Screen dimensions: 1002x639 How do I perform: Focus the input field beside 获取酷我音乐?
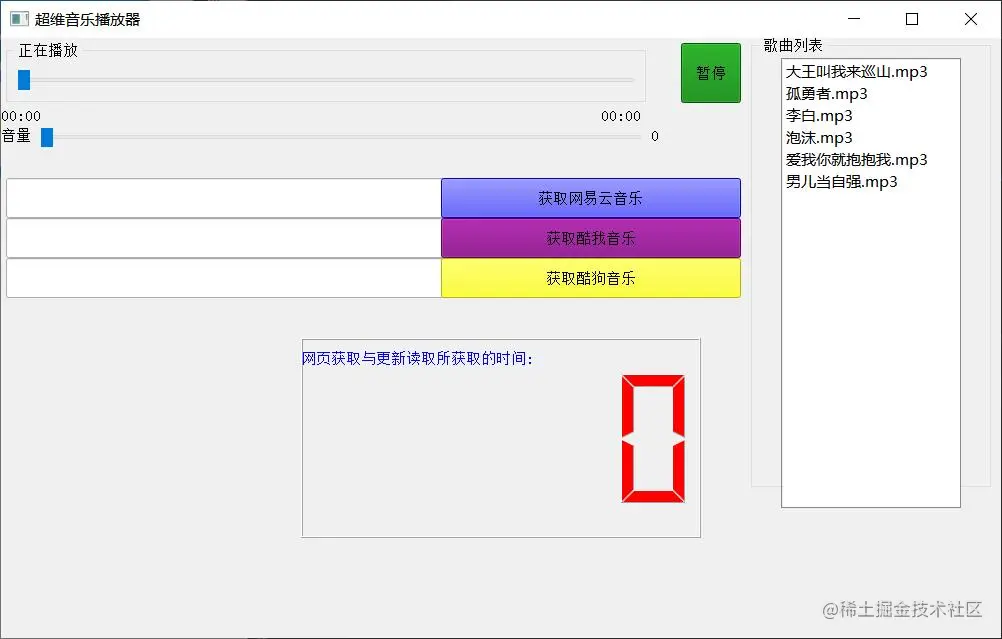(224, 238)
